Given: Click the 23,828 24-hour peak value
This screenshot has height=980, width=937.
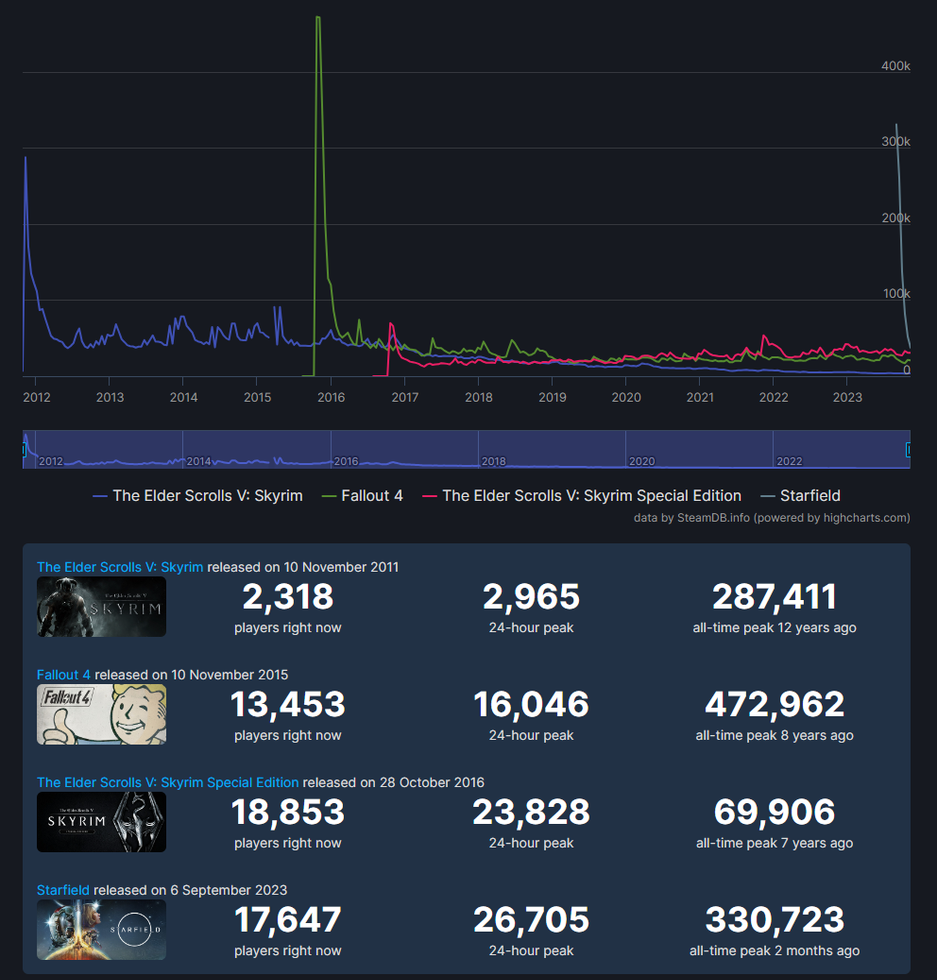Looking at the screenshot, I should (x=531, y=812).
